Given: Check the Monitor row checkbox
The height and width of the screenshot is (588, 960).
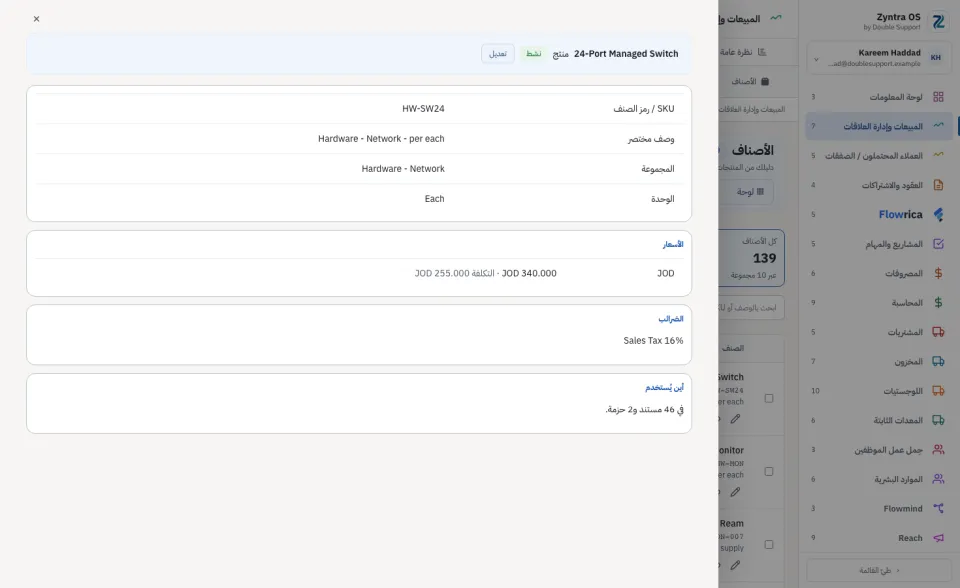Looking at the screenshot, I should 769,472.
